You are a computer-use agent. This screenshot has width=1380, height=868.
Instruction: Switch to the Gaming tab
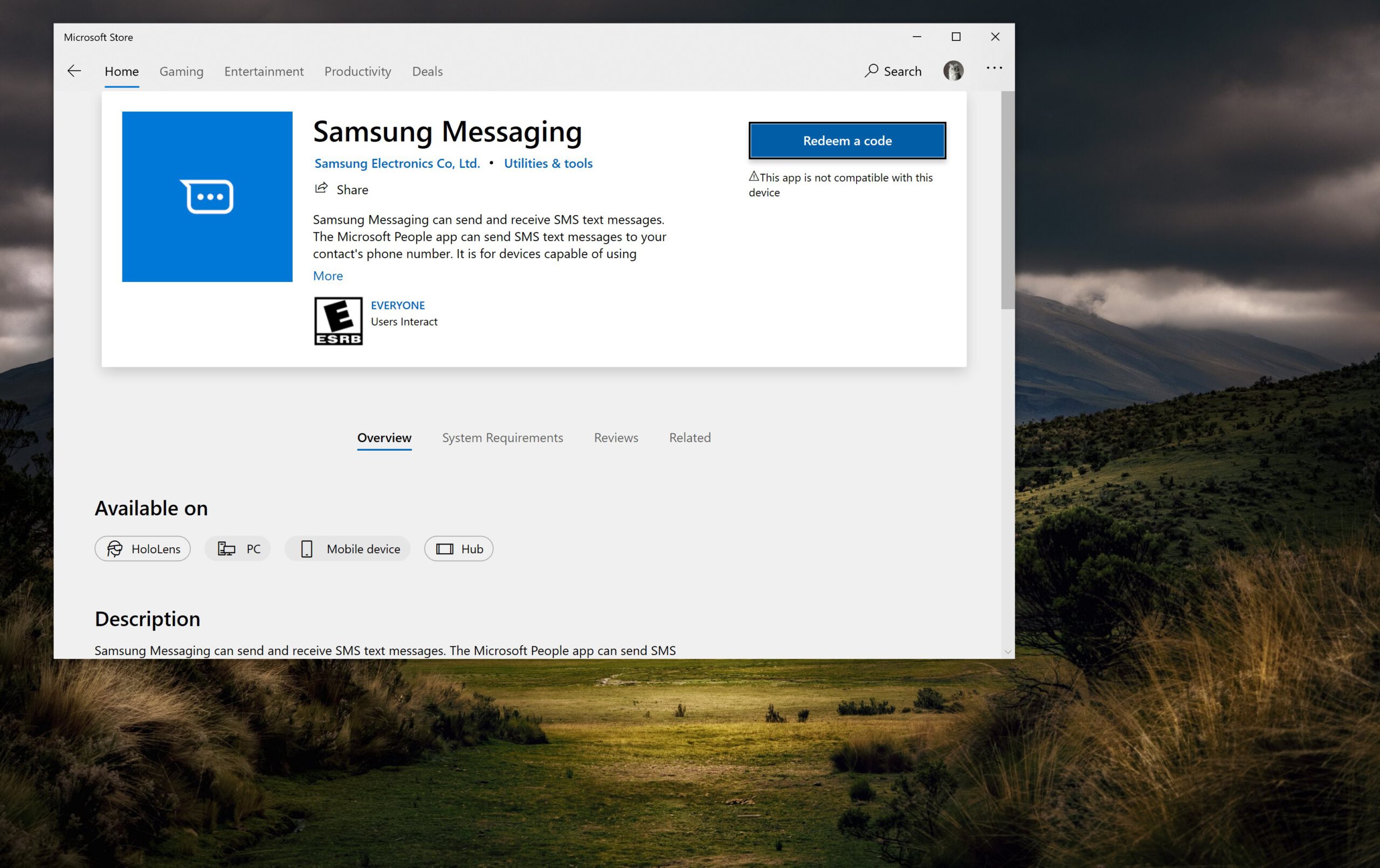tap(181, 71)
